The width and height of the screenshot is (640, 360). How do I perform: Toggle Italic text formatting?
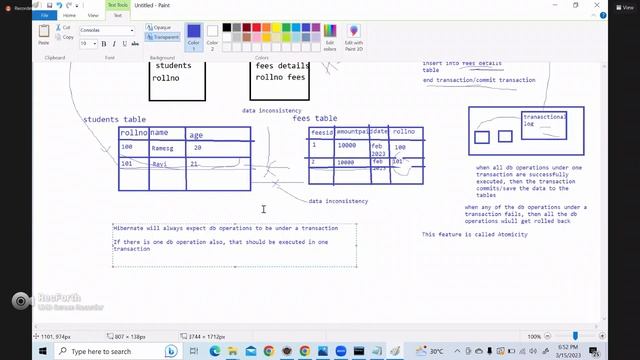(x=114, y=44)
